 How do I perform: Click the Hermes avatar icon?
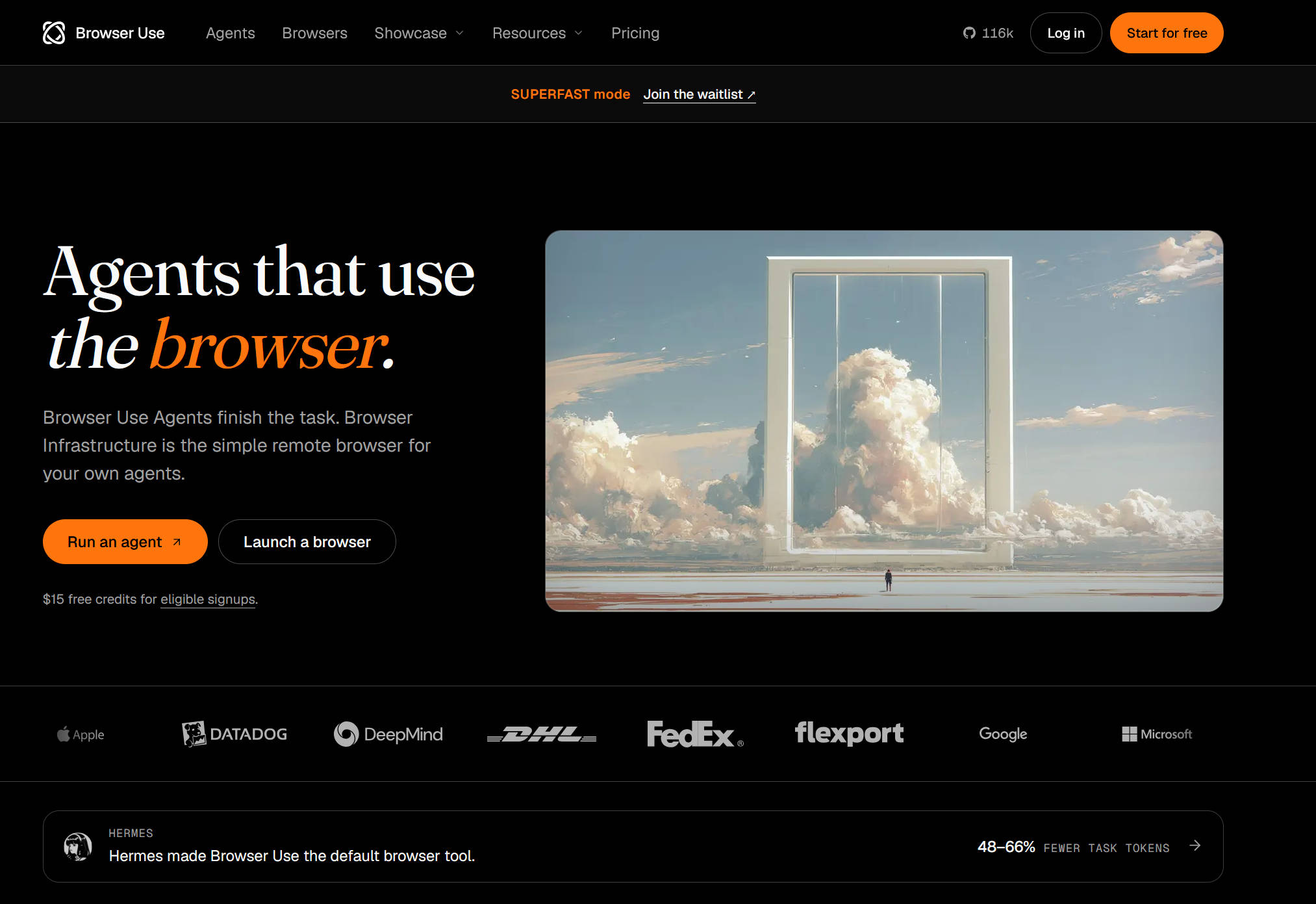[x=78, y=846]
